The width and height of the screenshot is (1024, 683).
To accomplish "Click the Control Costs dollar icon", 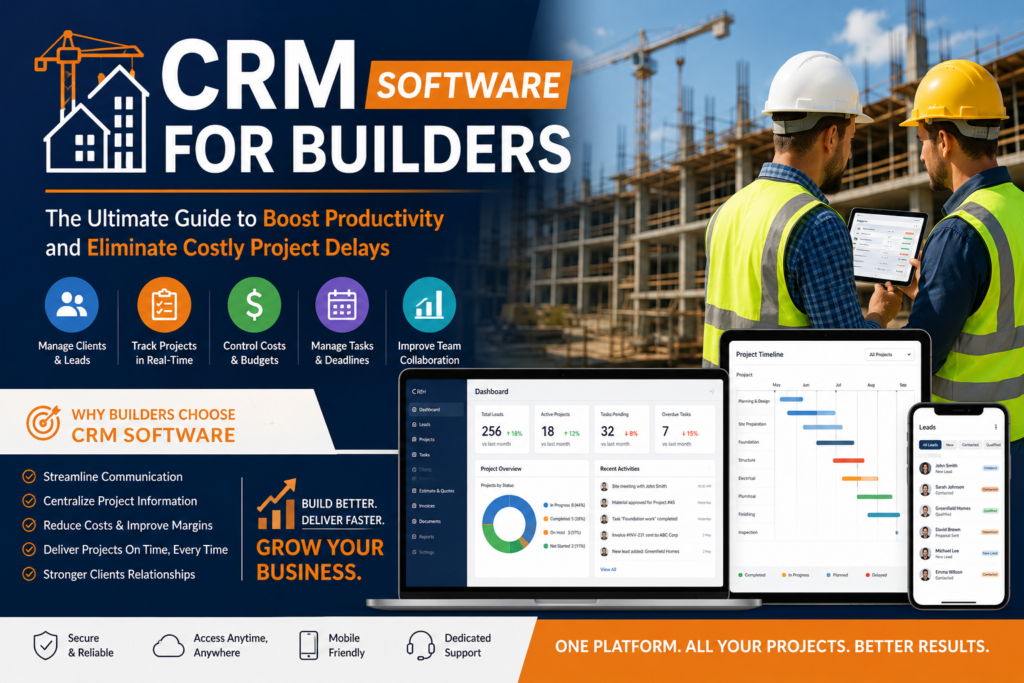I will (x=254, y=304).
